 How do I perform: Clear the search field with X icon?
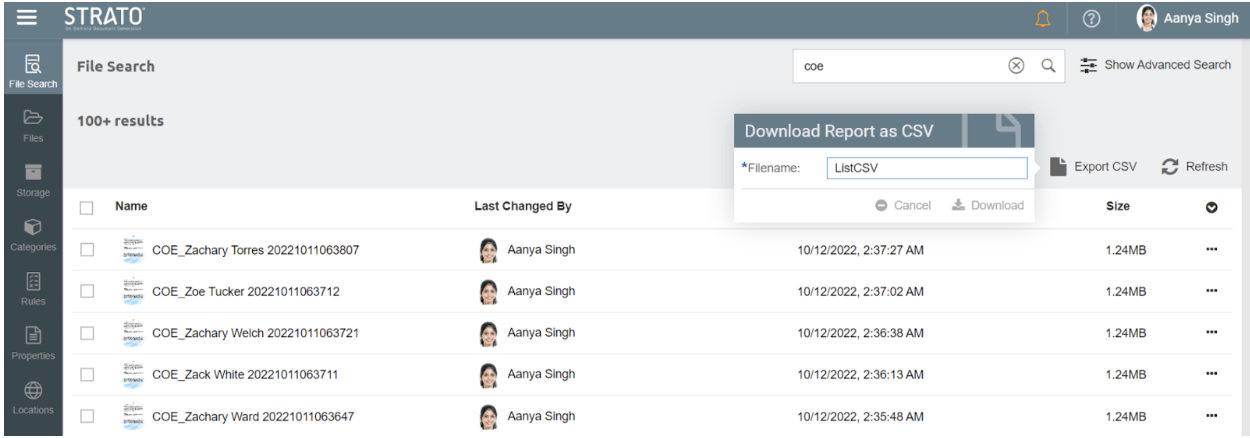1016,66
